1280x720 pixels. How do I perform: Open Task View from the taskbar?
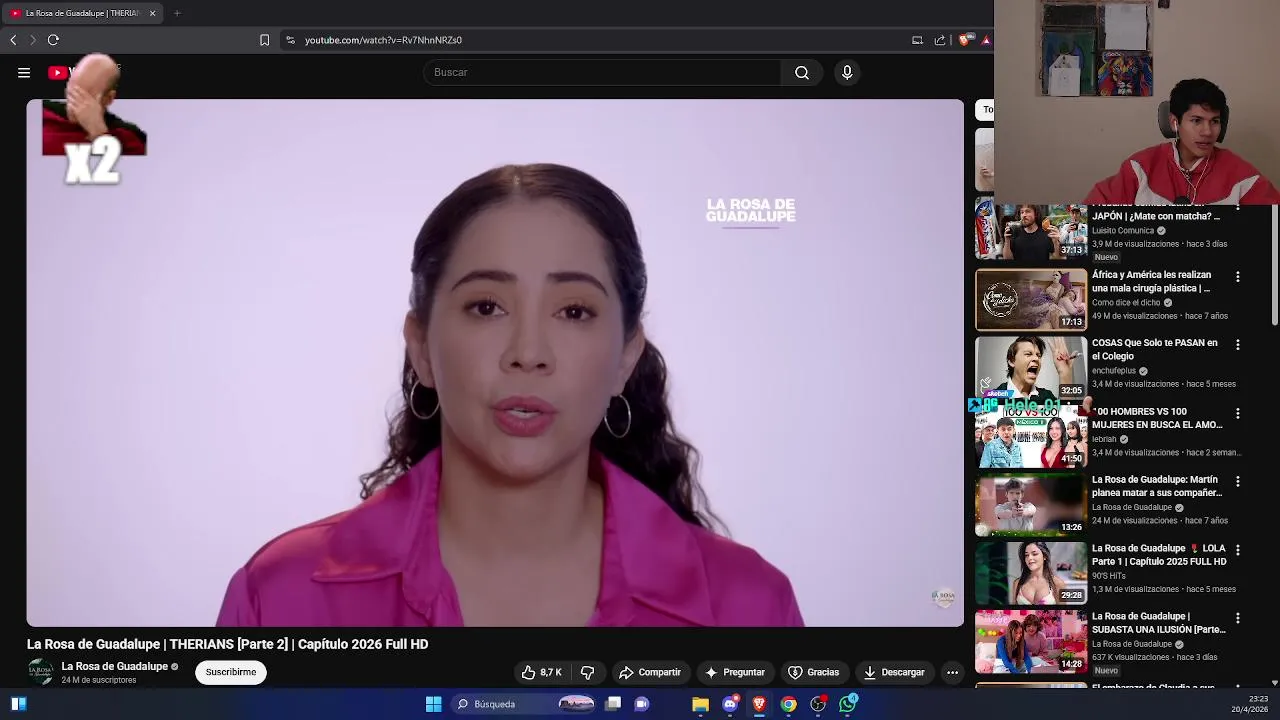pyautogui.click(x=613, y=704)
